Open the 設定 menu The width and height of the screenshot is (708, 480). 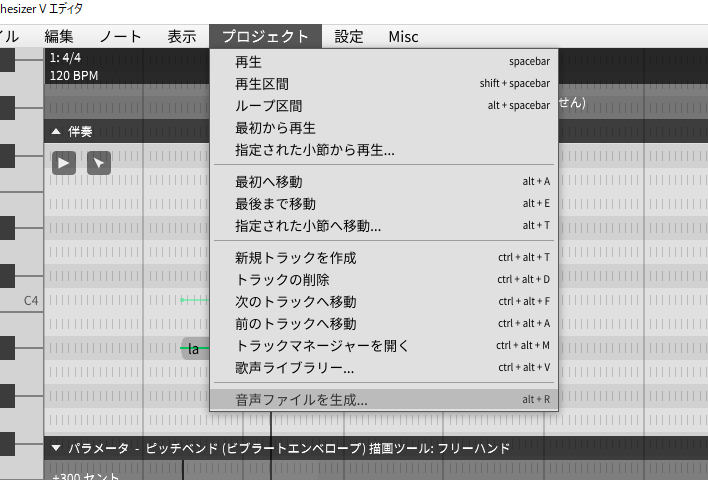(349, 37)
